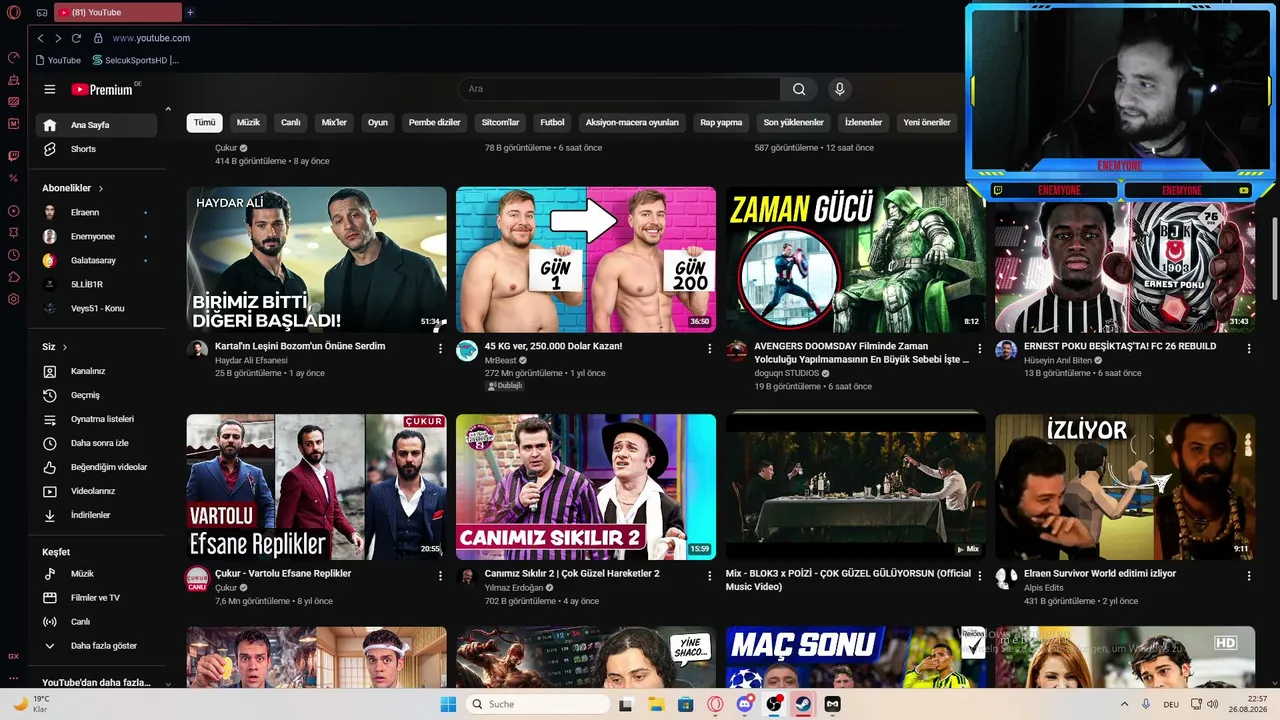The height and width of the screenshot is (720, 1280).
Task: Open YouTube bookmark in bookmarks bar
Action: point(58,60)
